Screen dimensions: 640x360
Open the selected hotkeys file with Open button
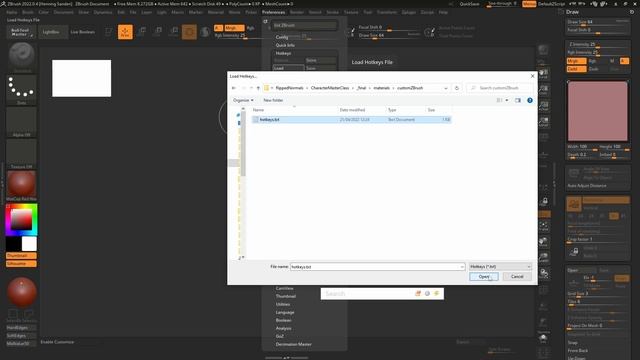[484, 277]
